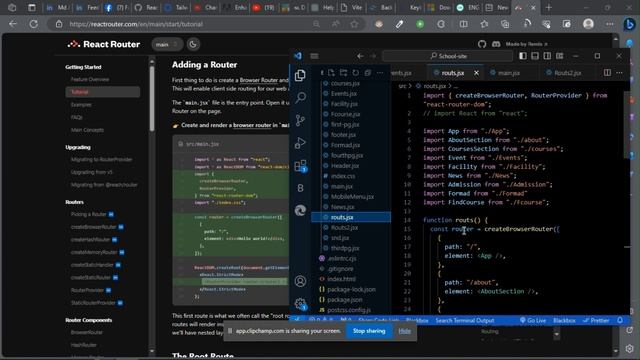Add page to browser favorites
This screenshot has height=360, width=640.
pyautogui.click(x=354, y=24)
